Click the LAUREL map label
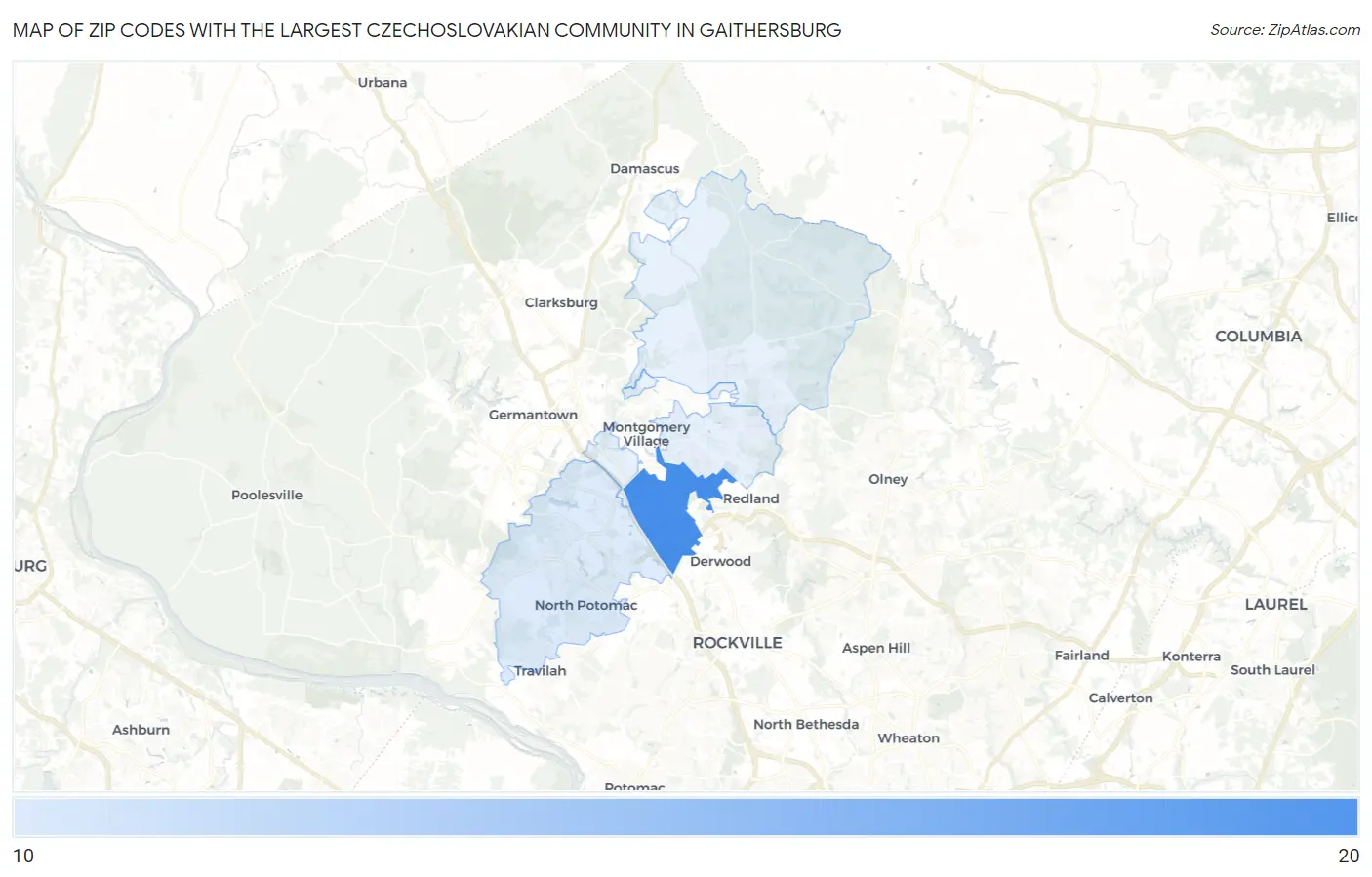This screenshot has height=877, width=1372. coord(1275,605)
